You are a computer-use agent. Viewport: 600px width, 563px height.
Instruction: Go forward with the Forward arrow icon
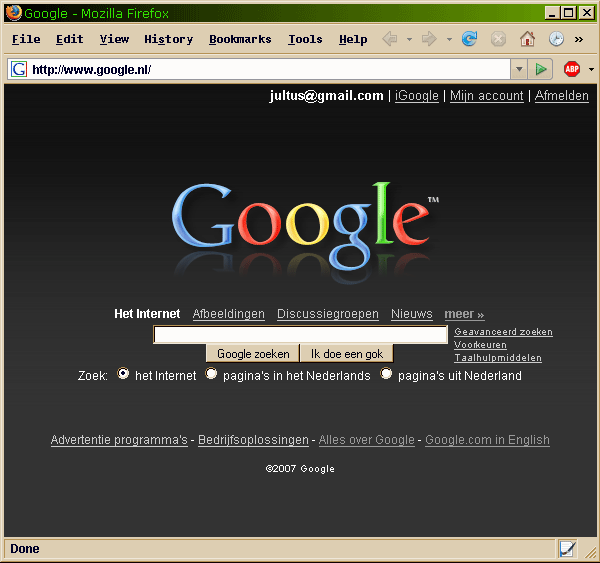429,39
